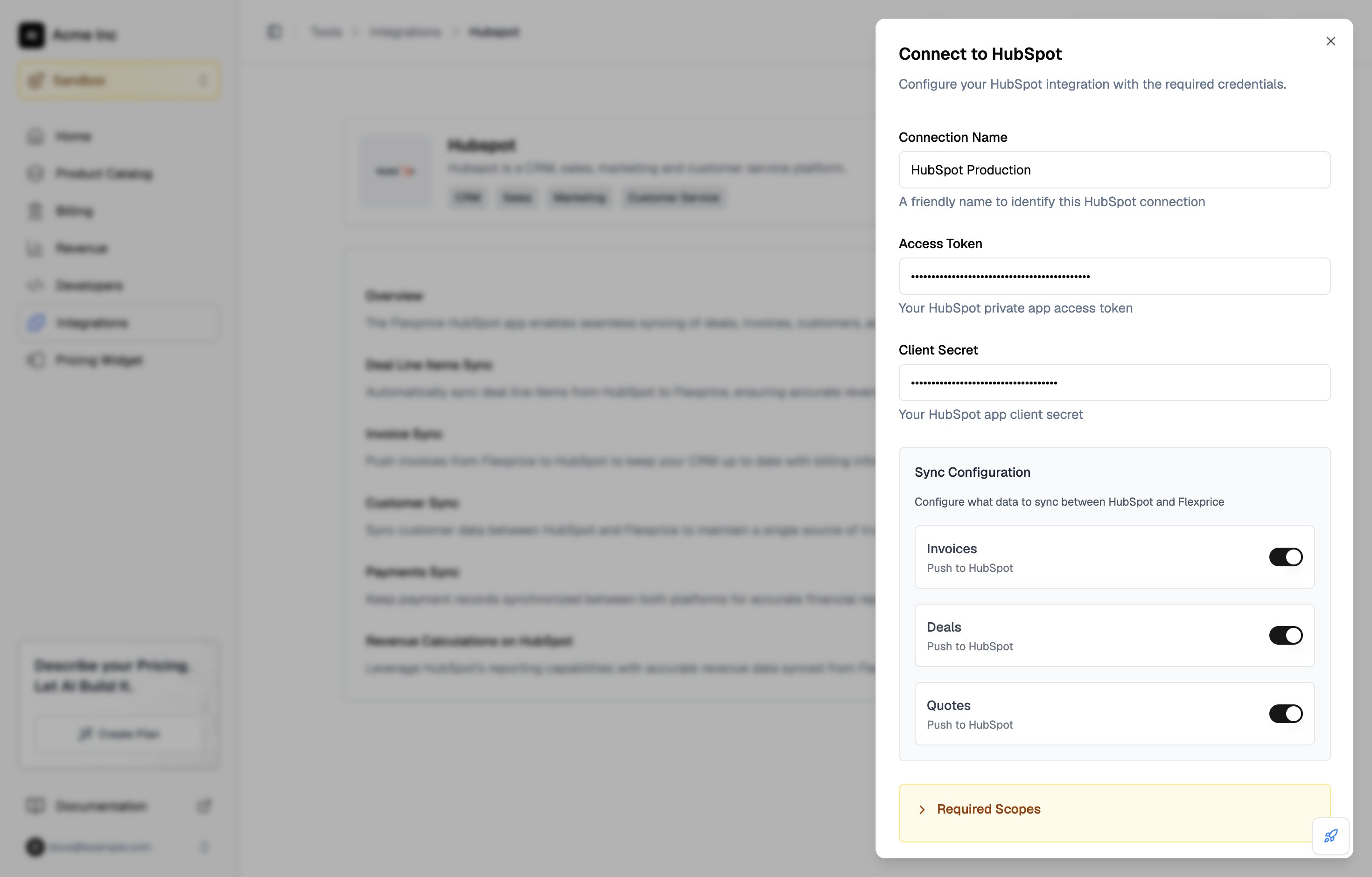The height and width of the screenshot is (877, 1372).
Task: Click the Sales tag
Action: (517, 198)
